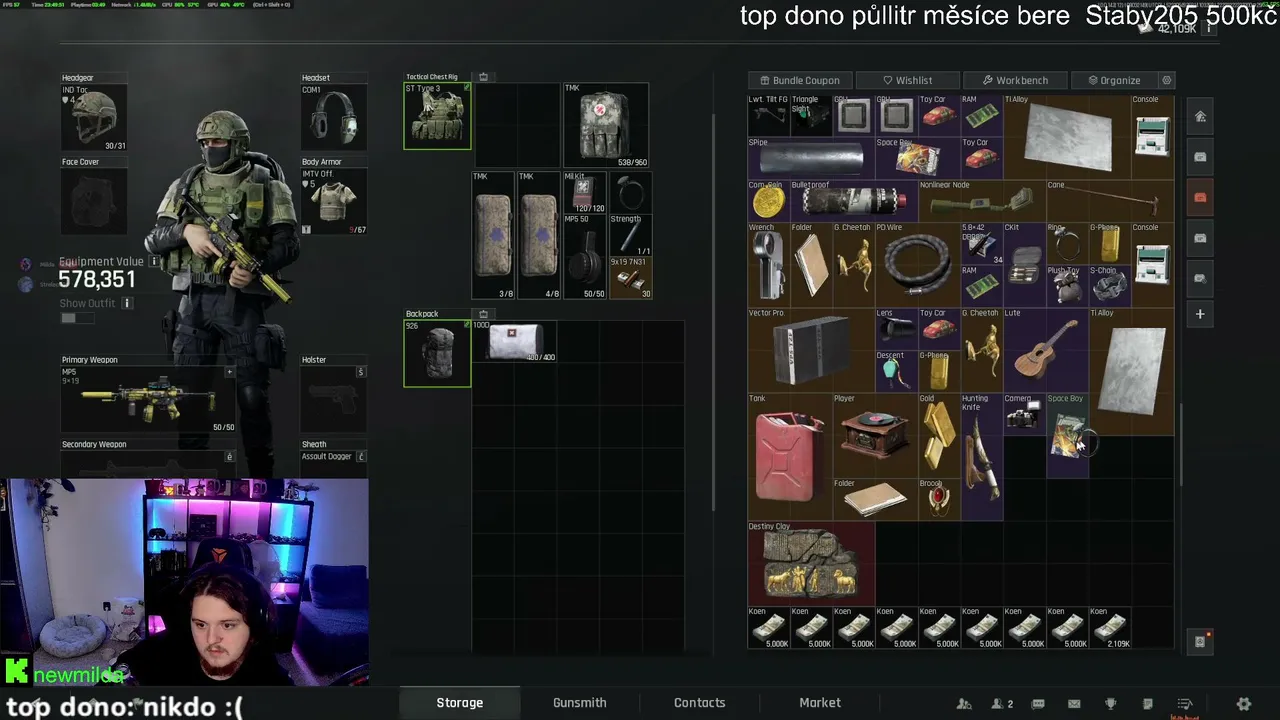Open the game settings gear icon
Viewport: 1280px width, 720px height.
click(x=1244, y=704)
